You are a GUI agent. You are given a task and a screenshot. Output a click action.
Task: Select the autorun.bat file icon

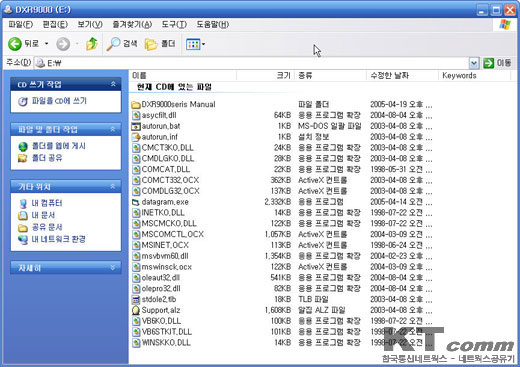click(136, 126)
